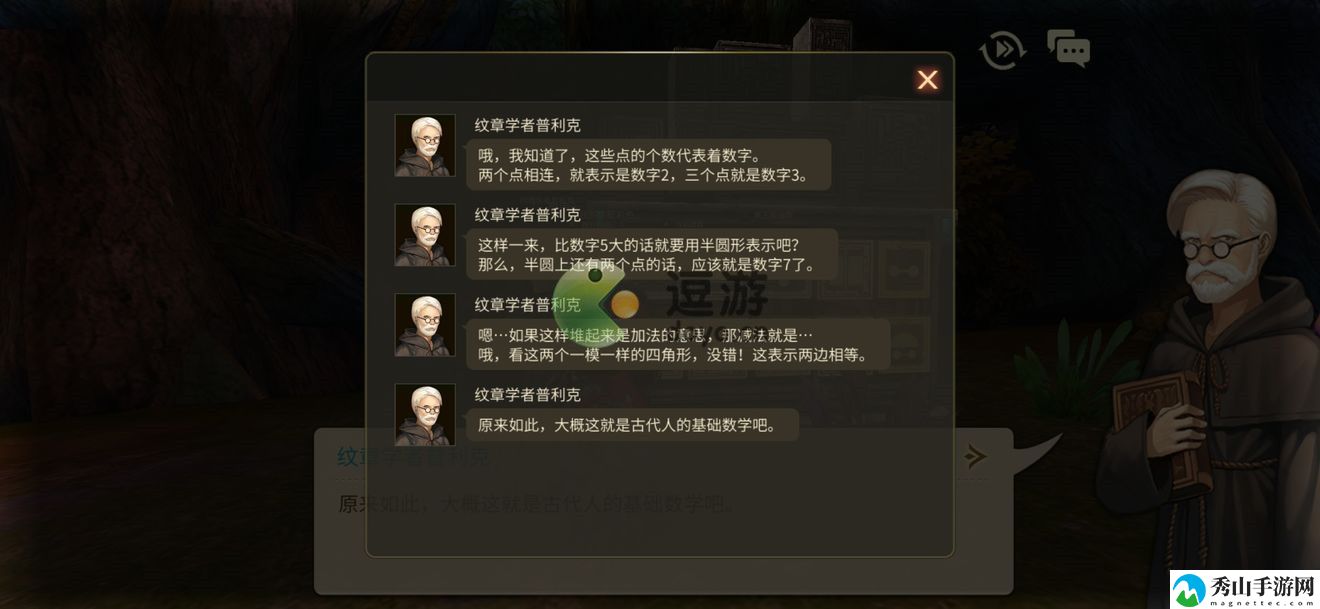Click the fourth Pulik portrait in log
The image size is (1320, 609).
pos(425,415)
